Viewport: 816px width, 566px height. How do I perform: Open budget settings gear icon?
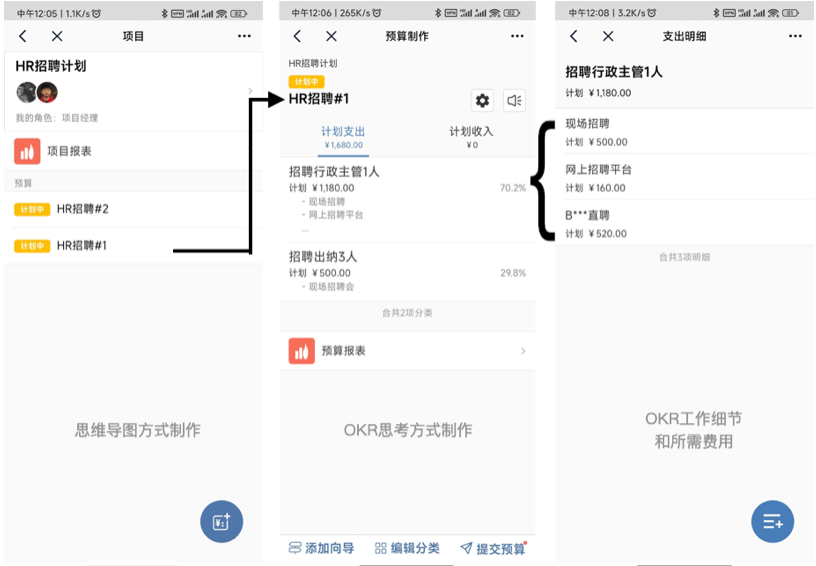pos(482,100)
